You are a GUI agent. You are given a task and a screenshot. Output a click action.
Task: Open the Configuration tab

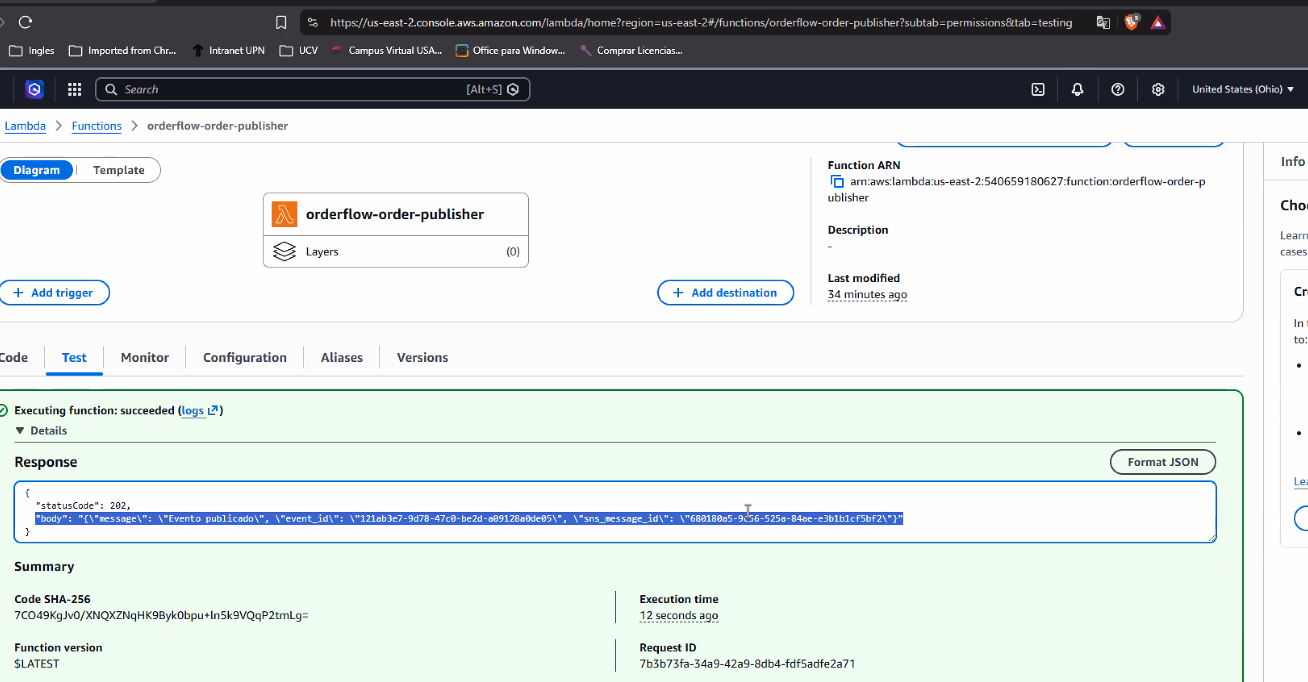(x=245, y=357)
